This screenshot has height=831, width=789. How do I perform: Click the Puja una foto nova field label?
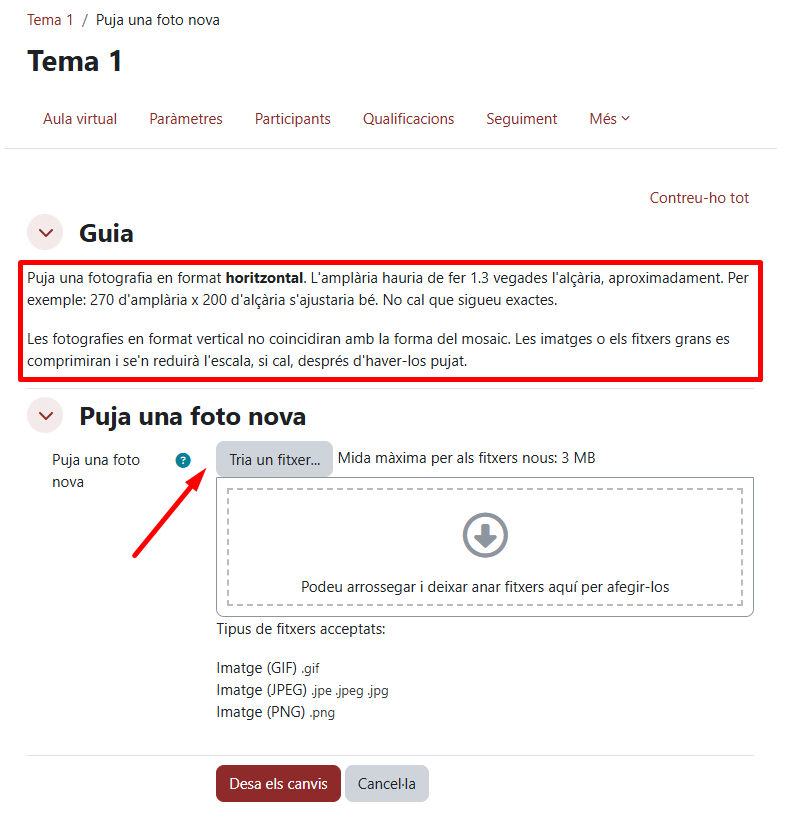point(96,471)
